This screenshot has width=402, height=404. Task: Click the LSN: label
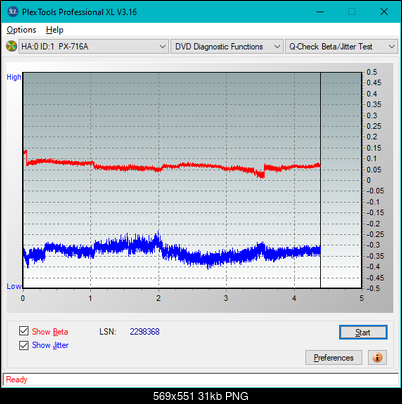[108, 332]
